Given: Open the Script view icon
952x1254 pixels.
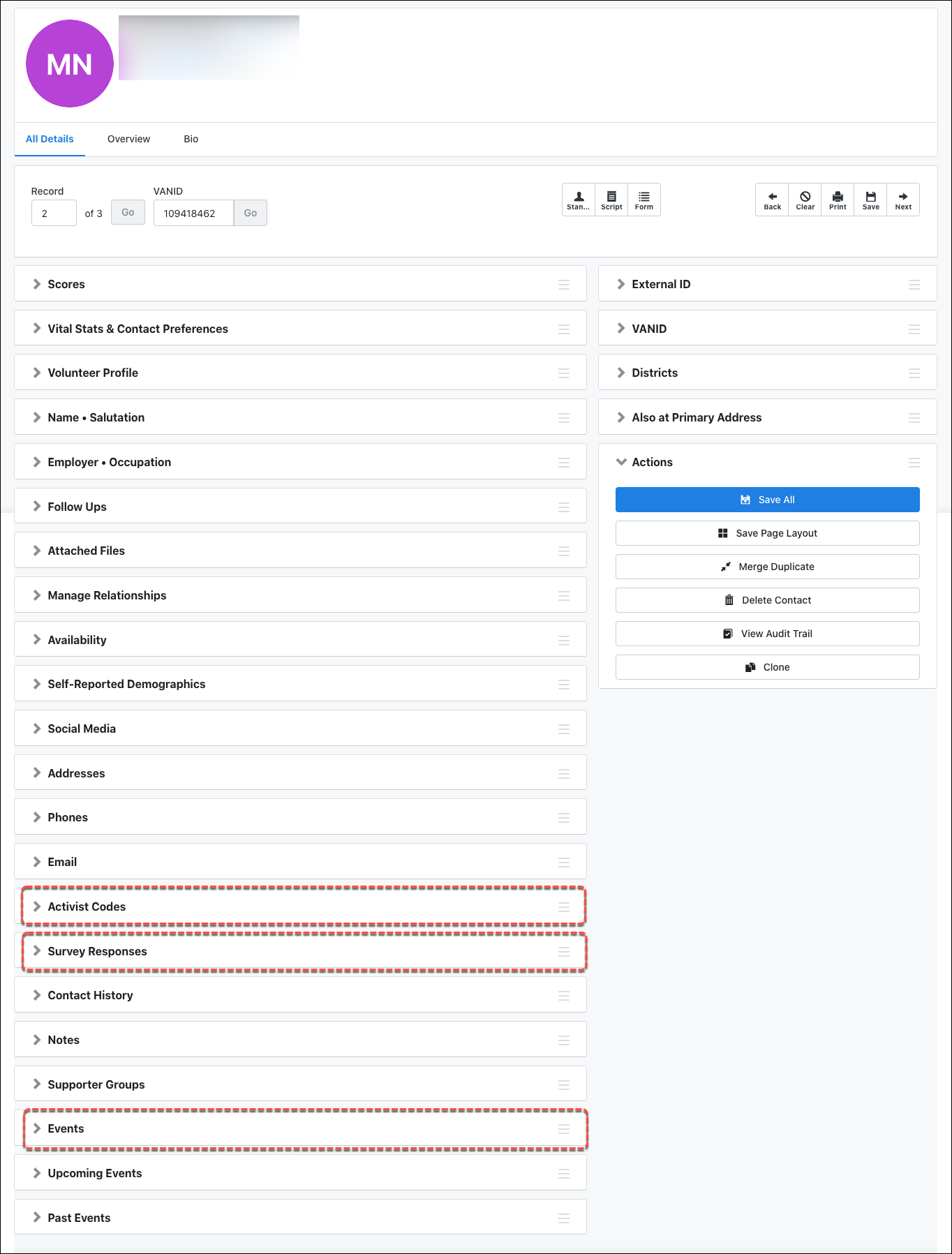Looking at the screenshot, I should tap(611, 200).
